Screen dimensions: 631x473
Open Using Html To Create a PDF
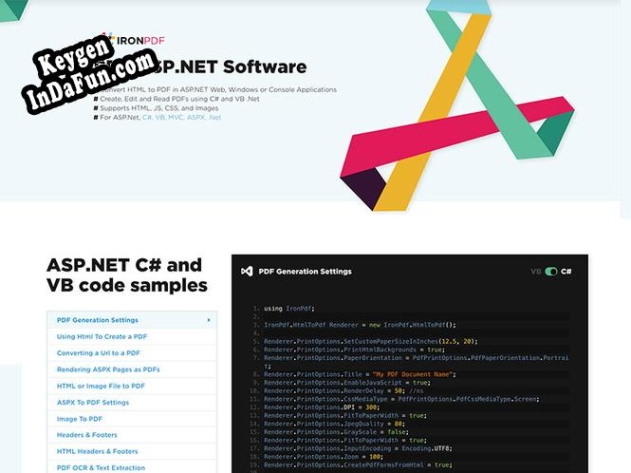tap(132, 337)
